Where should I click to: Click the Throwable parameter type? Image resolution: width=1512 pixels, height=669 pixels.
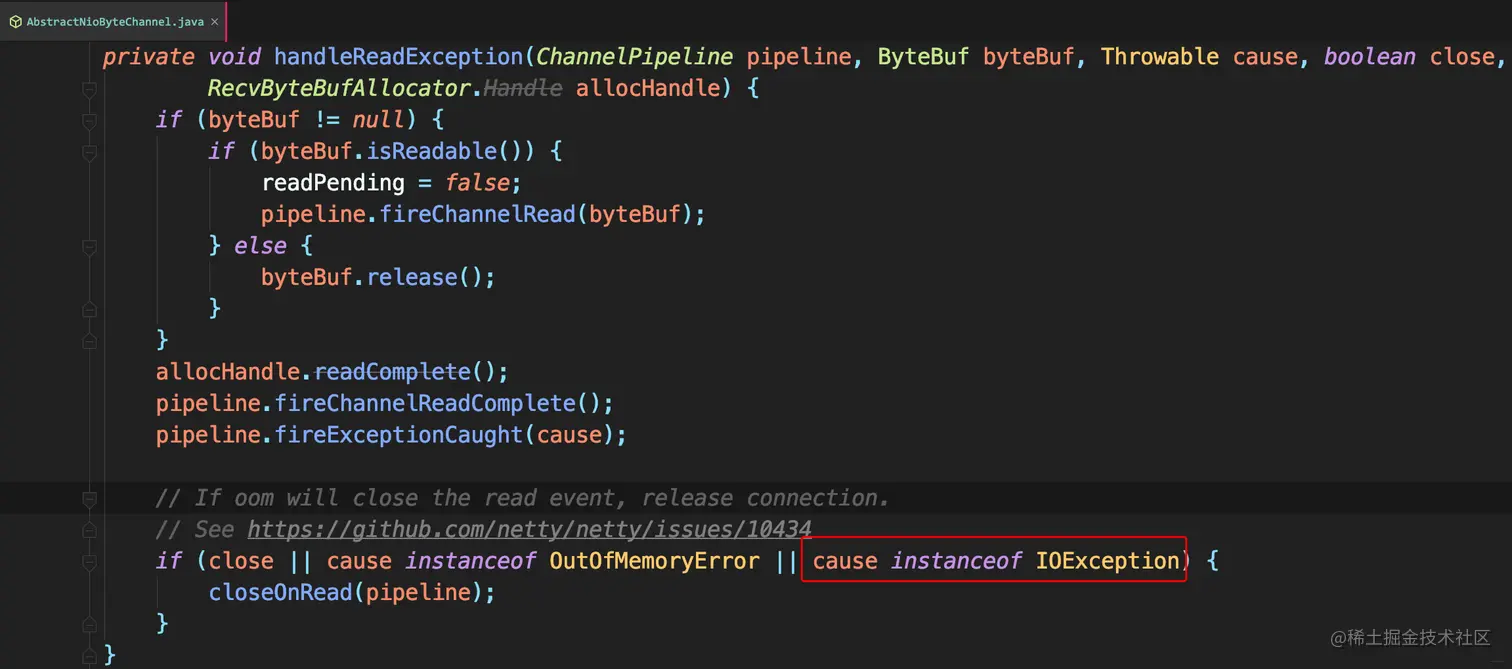point(1160,57)
